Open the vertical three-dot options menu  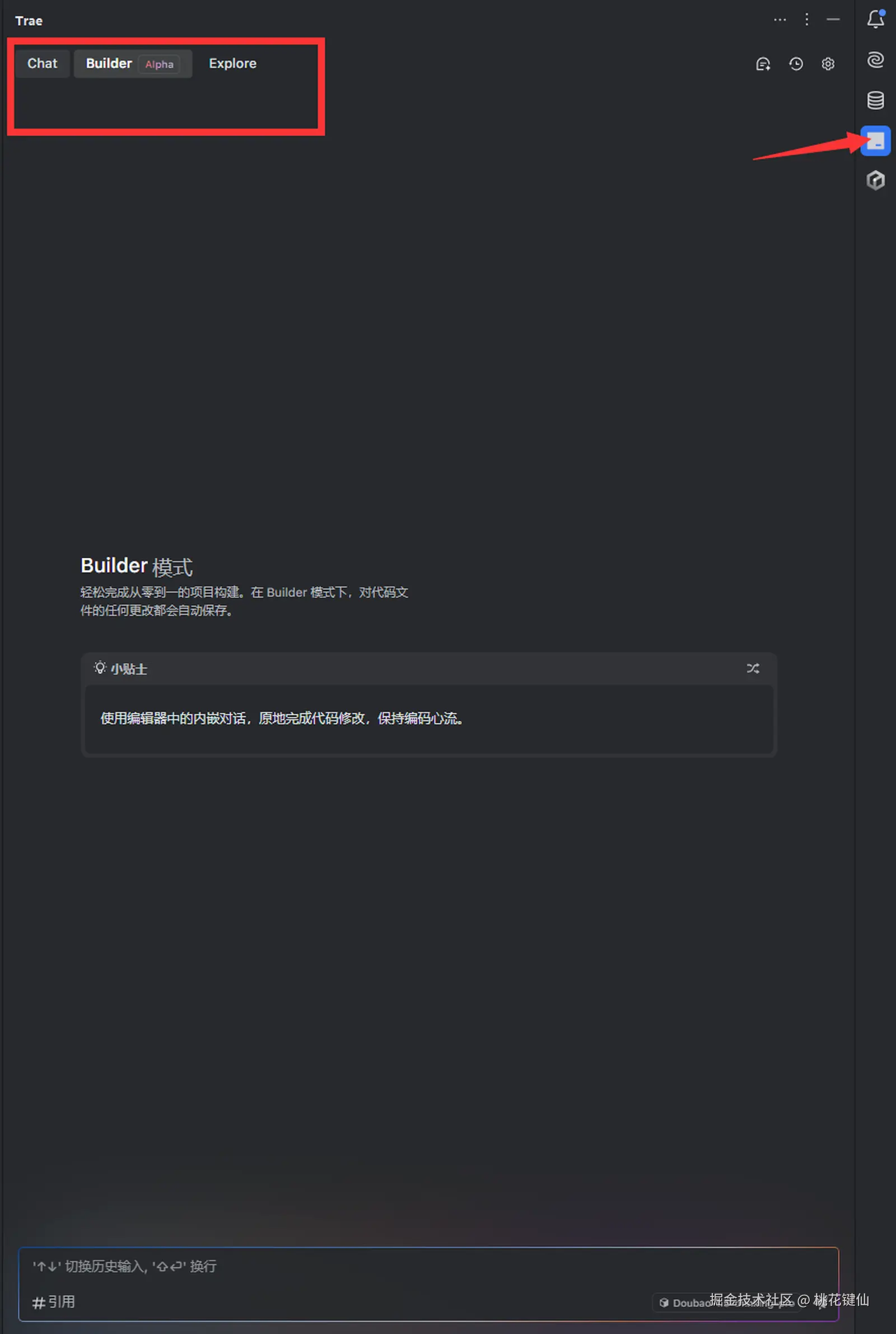pos(806,20)
